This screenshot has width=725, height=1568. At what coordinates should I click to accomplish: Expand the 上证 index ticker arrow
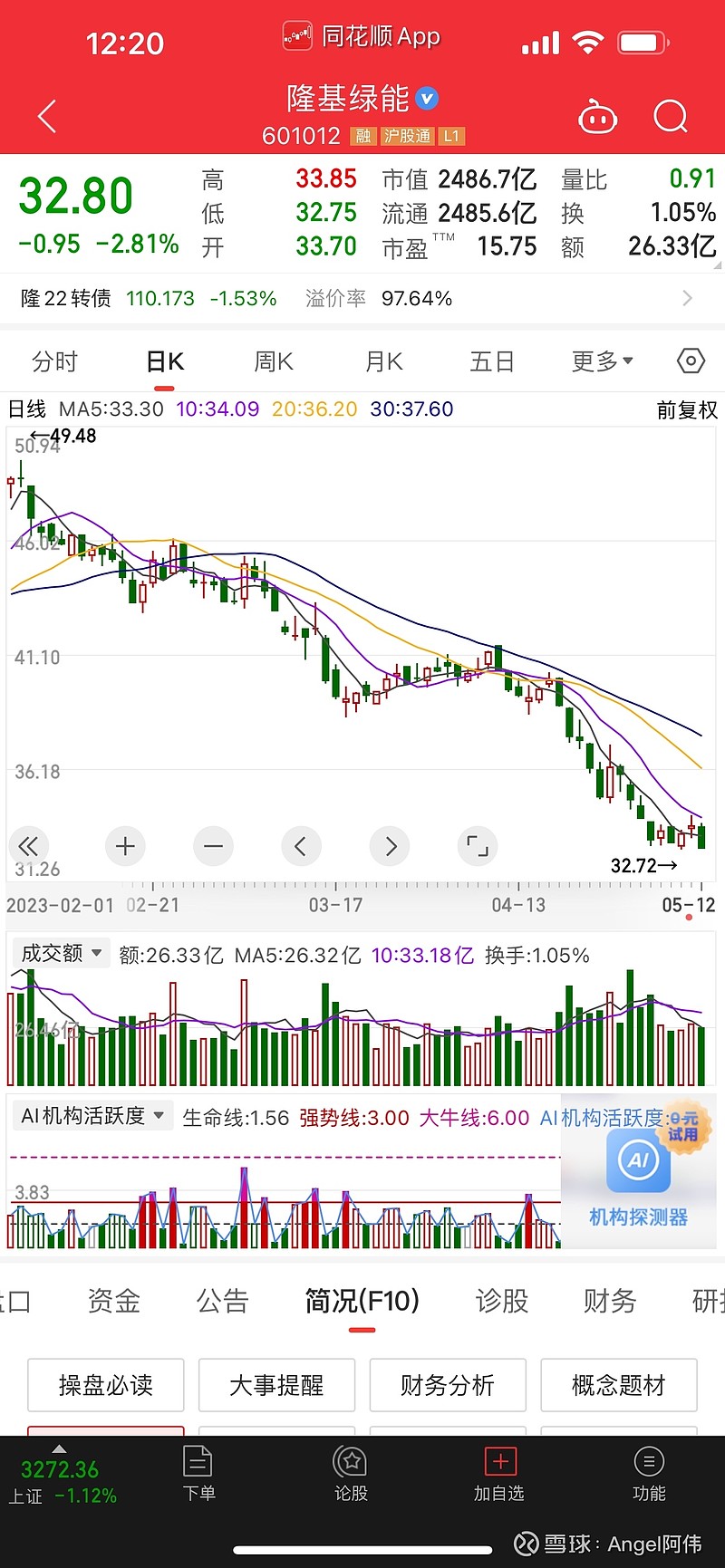(59, 1448)
